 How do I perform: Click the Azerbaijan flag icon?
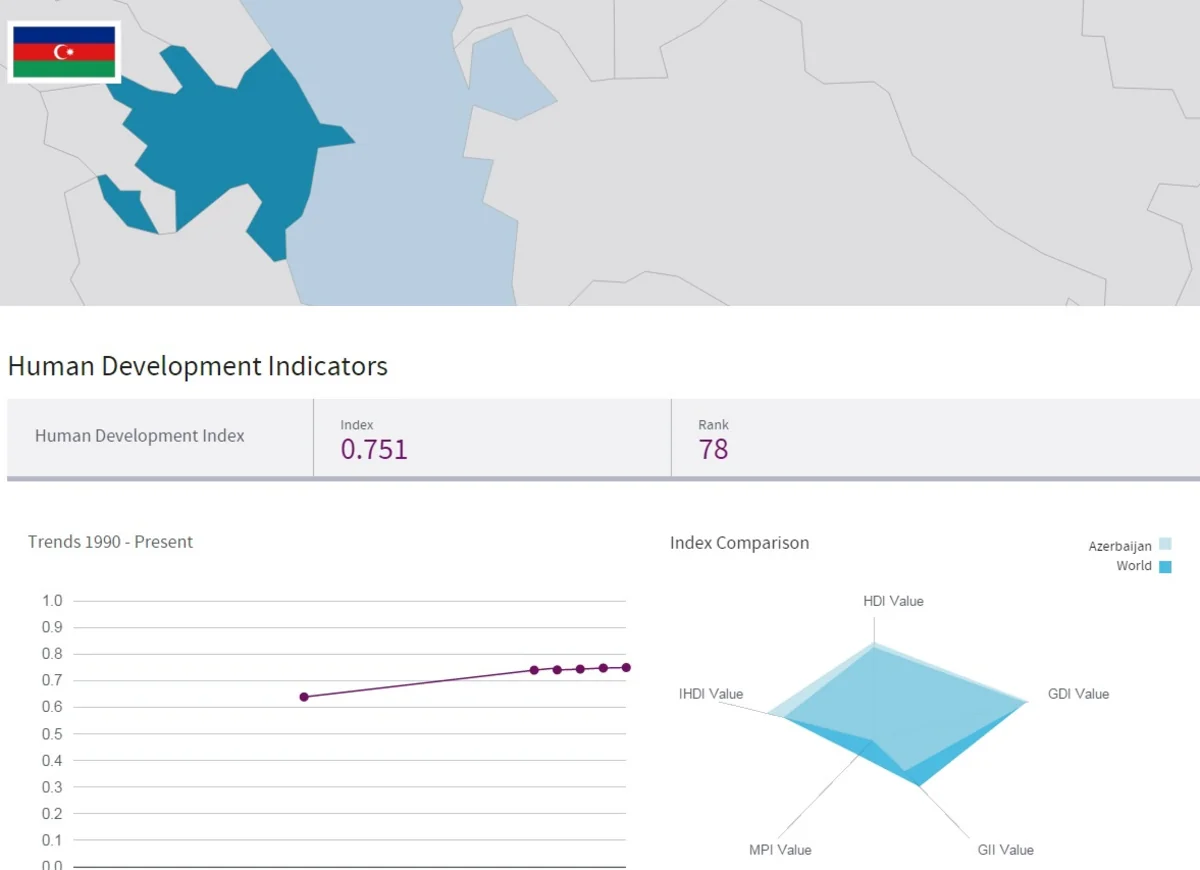tap(64, 52)
